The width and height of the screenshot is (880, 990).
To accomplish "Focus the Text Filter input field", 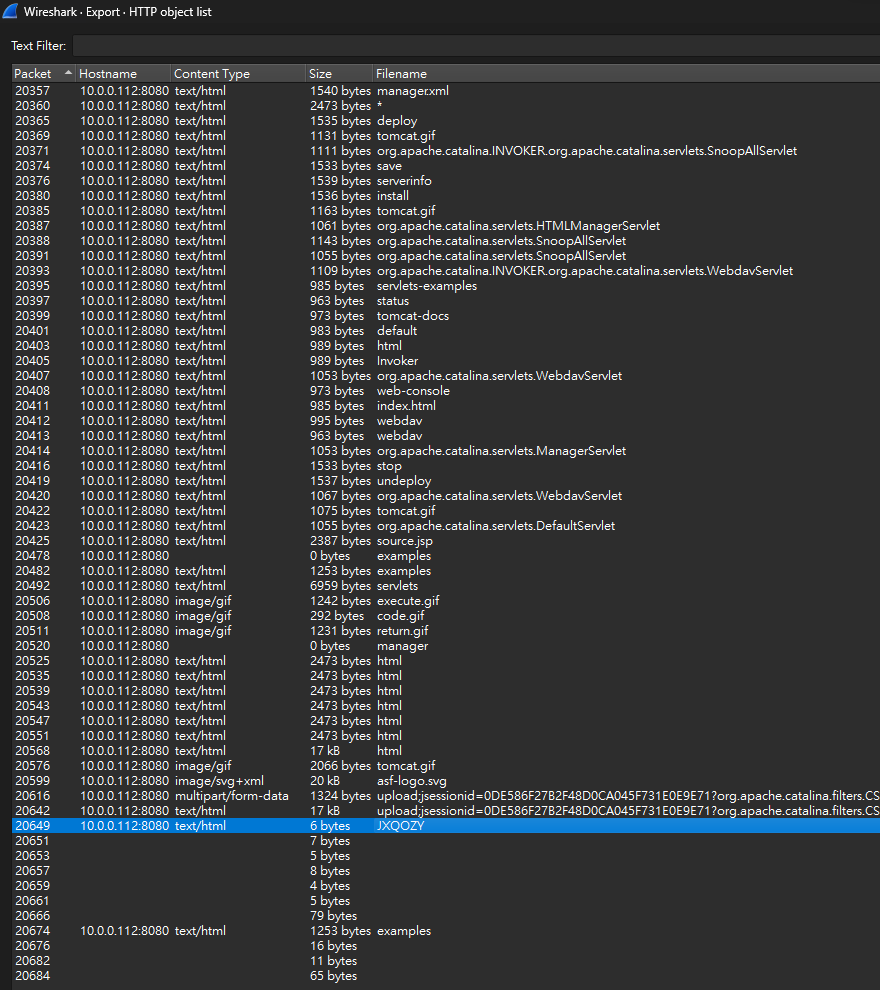I will coord(476,46).
